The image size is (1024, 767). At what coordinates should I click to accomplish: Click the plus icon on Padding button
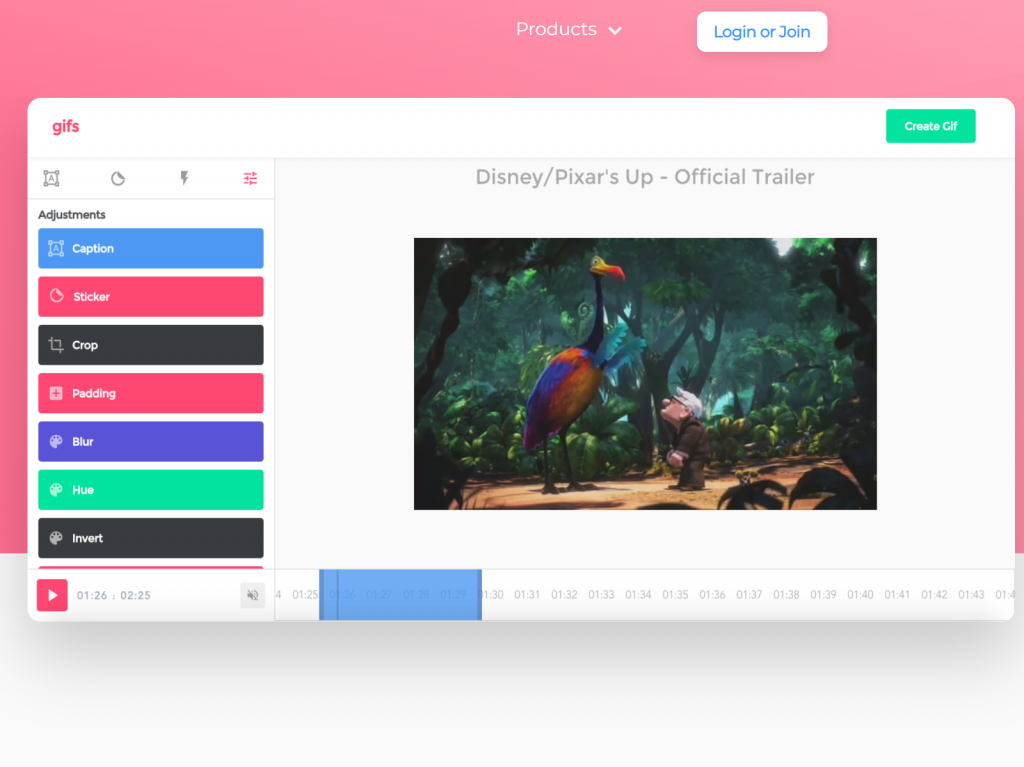point(56,393)
